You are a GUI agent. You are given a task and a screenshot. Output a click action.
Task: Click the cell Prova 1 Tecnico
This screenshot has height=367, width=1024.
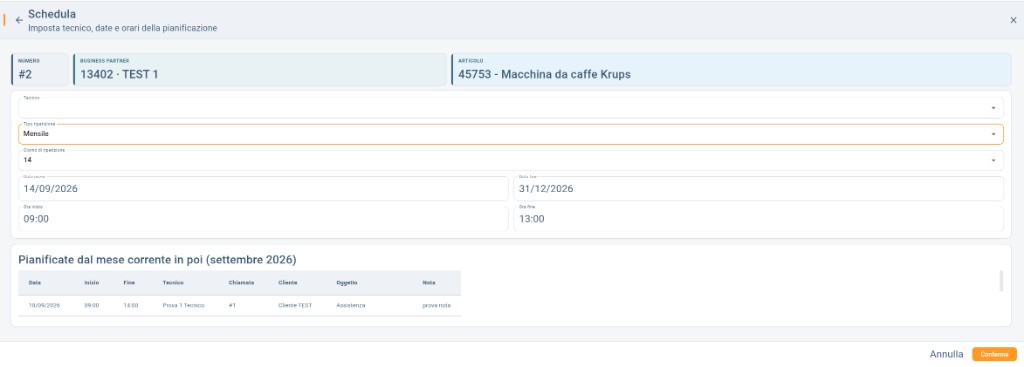click(184, 306)
